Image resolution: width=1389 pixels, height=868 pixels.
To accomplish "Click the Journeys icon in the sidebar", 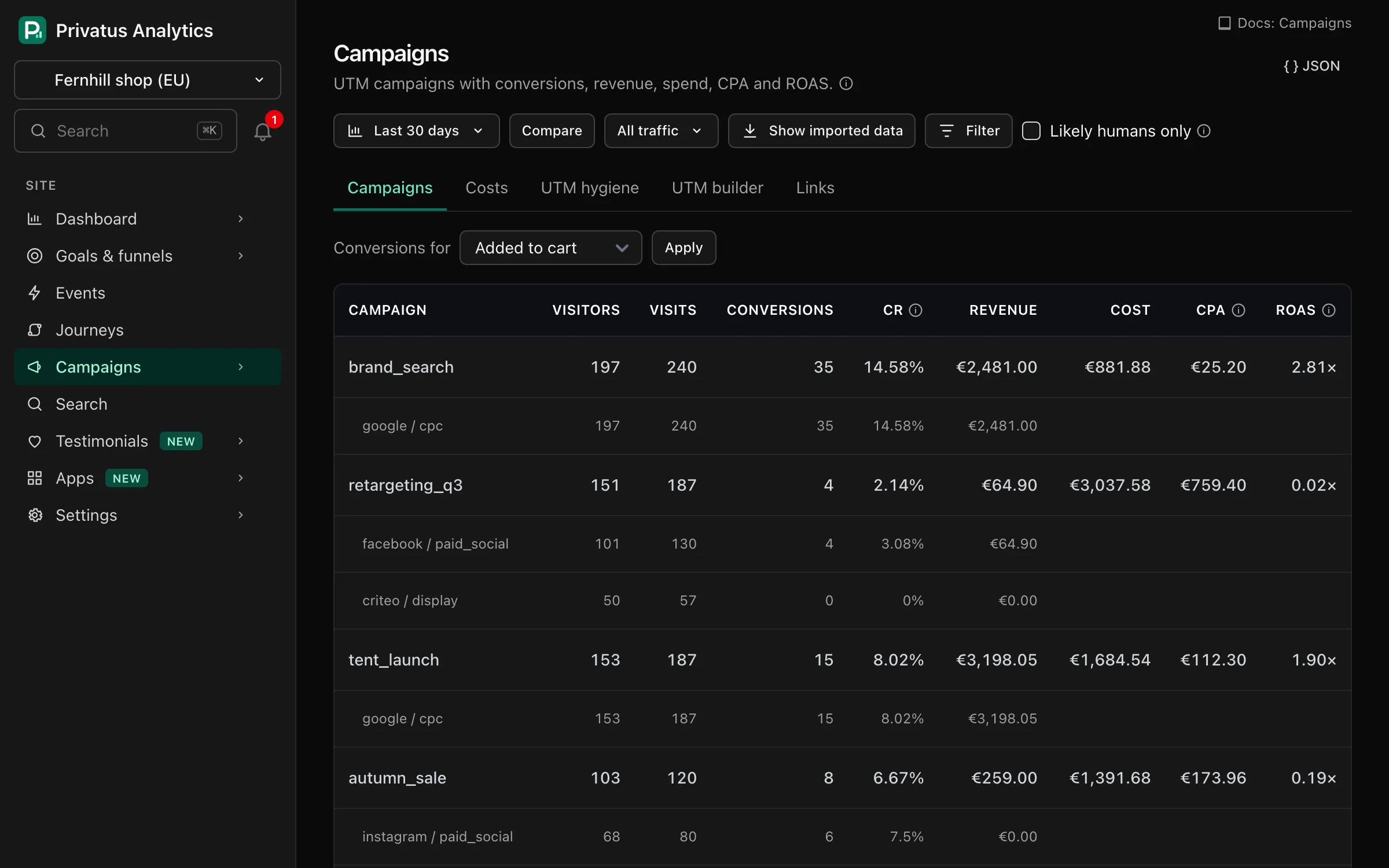I will (x=35, y=330).
